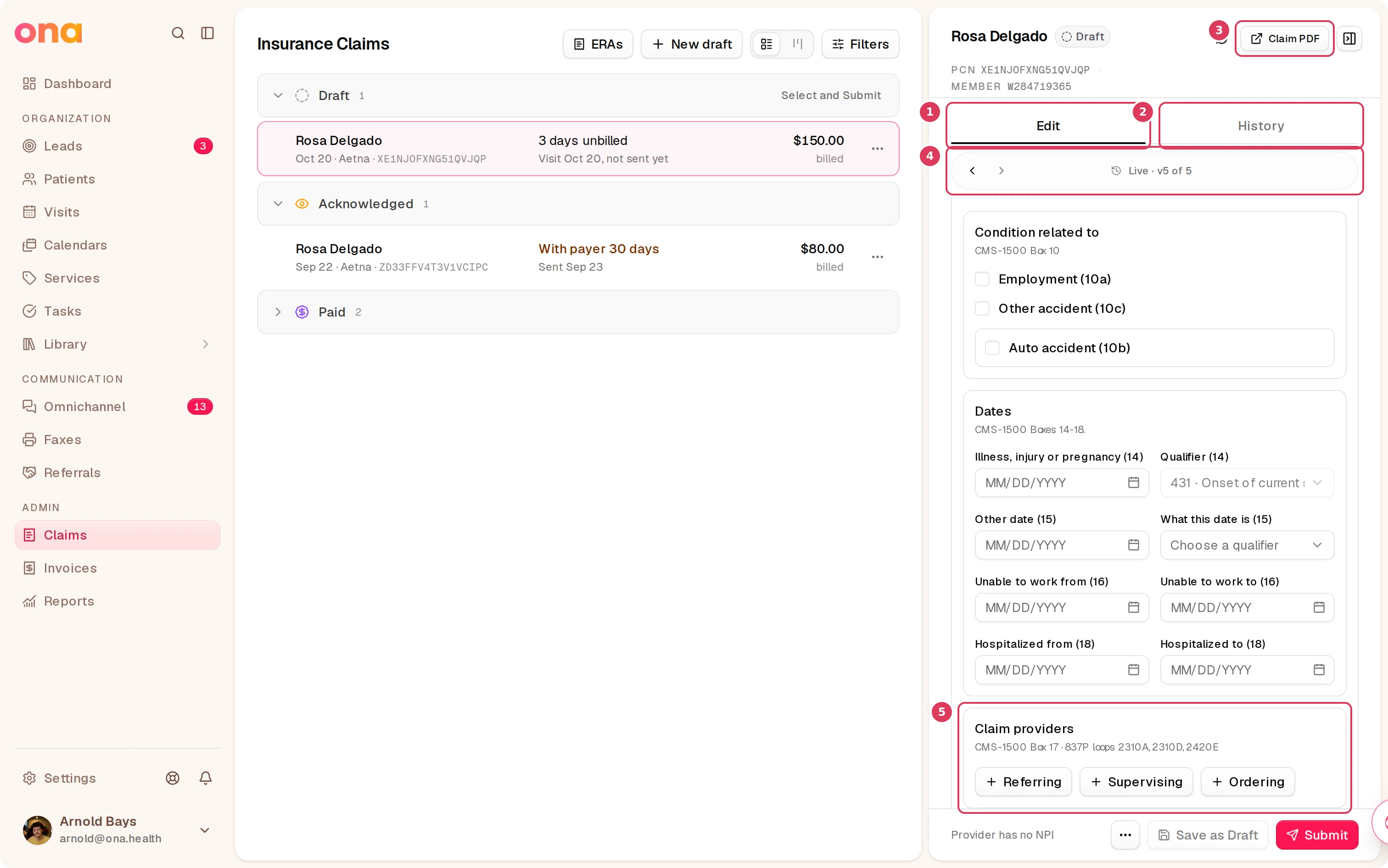Screen dimensions: 1388x868
Task: Open the notifications bell icon
Action: (x=206, y=778)
